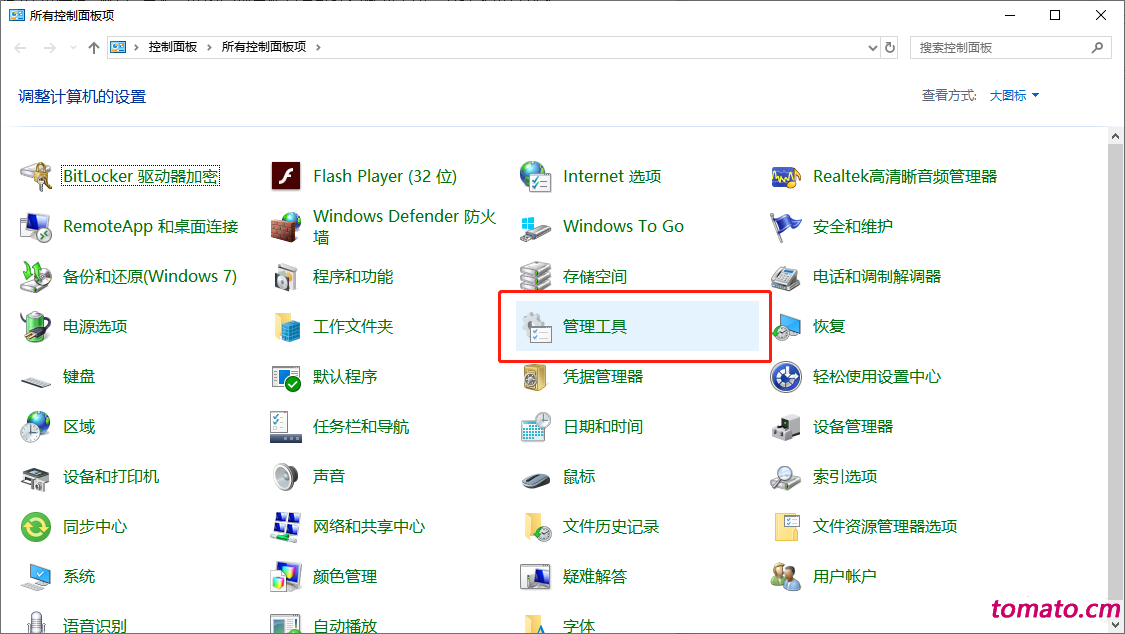Click the 用户帐户 label

pos(844,577)
